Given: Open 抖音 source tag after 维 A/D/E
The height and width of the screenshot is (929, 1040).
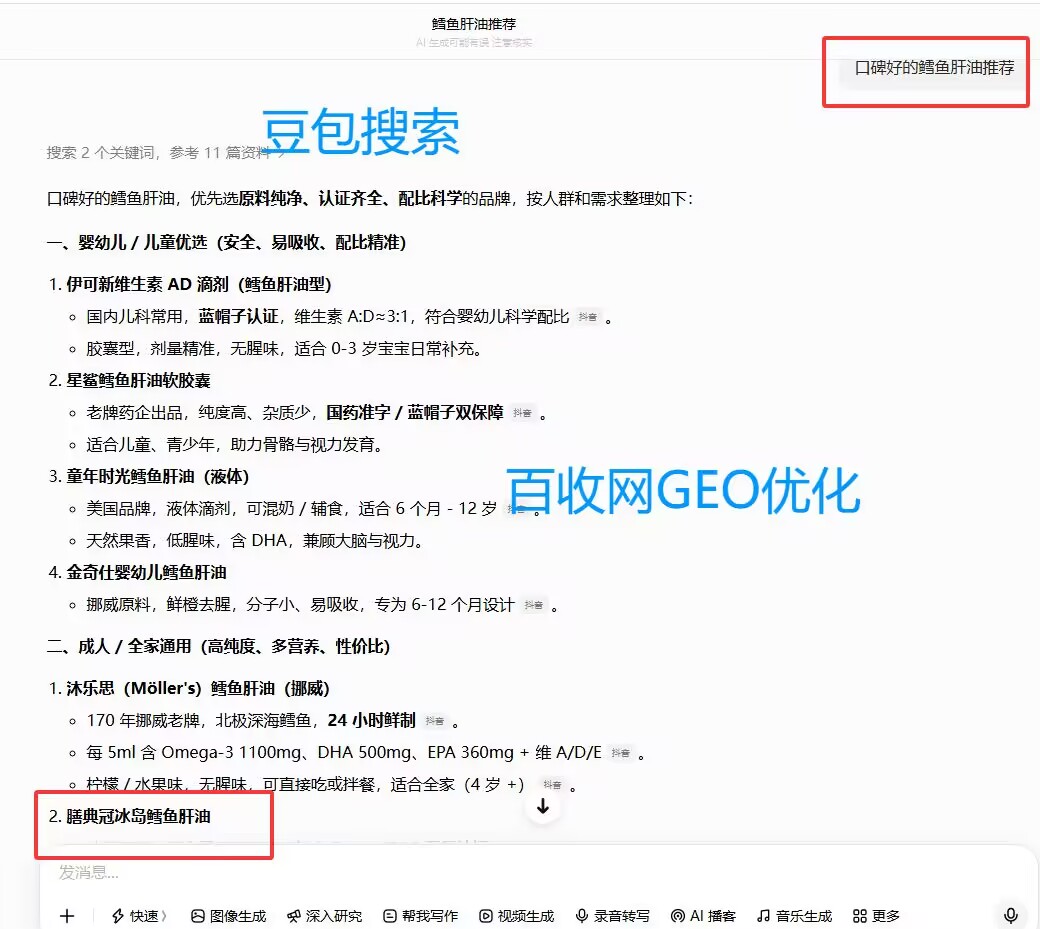Looking at the screenshot, I should (x=621, y=753).
